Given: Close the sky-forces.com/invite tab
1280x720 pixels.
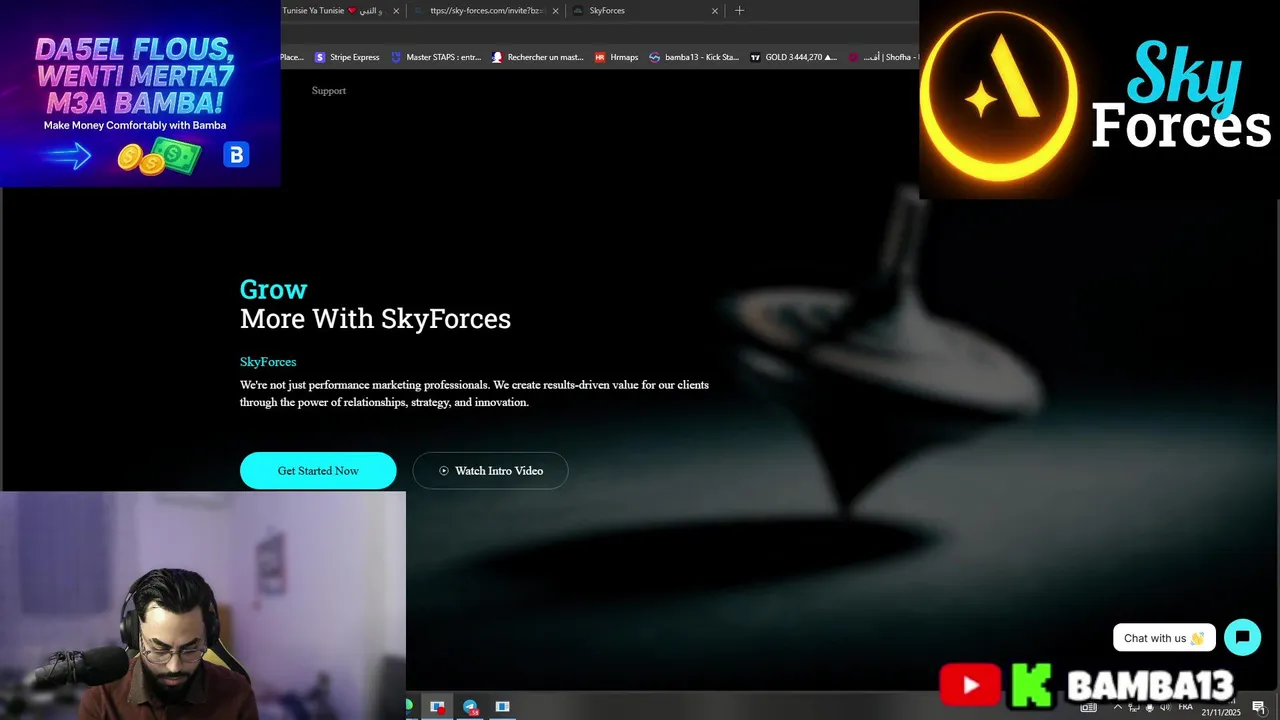Looking at the screenshot, I should coord(555,11).
